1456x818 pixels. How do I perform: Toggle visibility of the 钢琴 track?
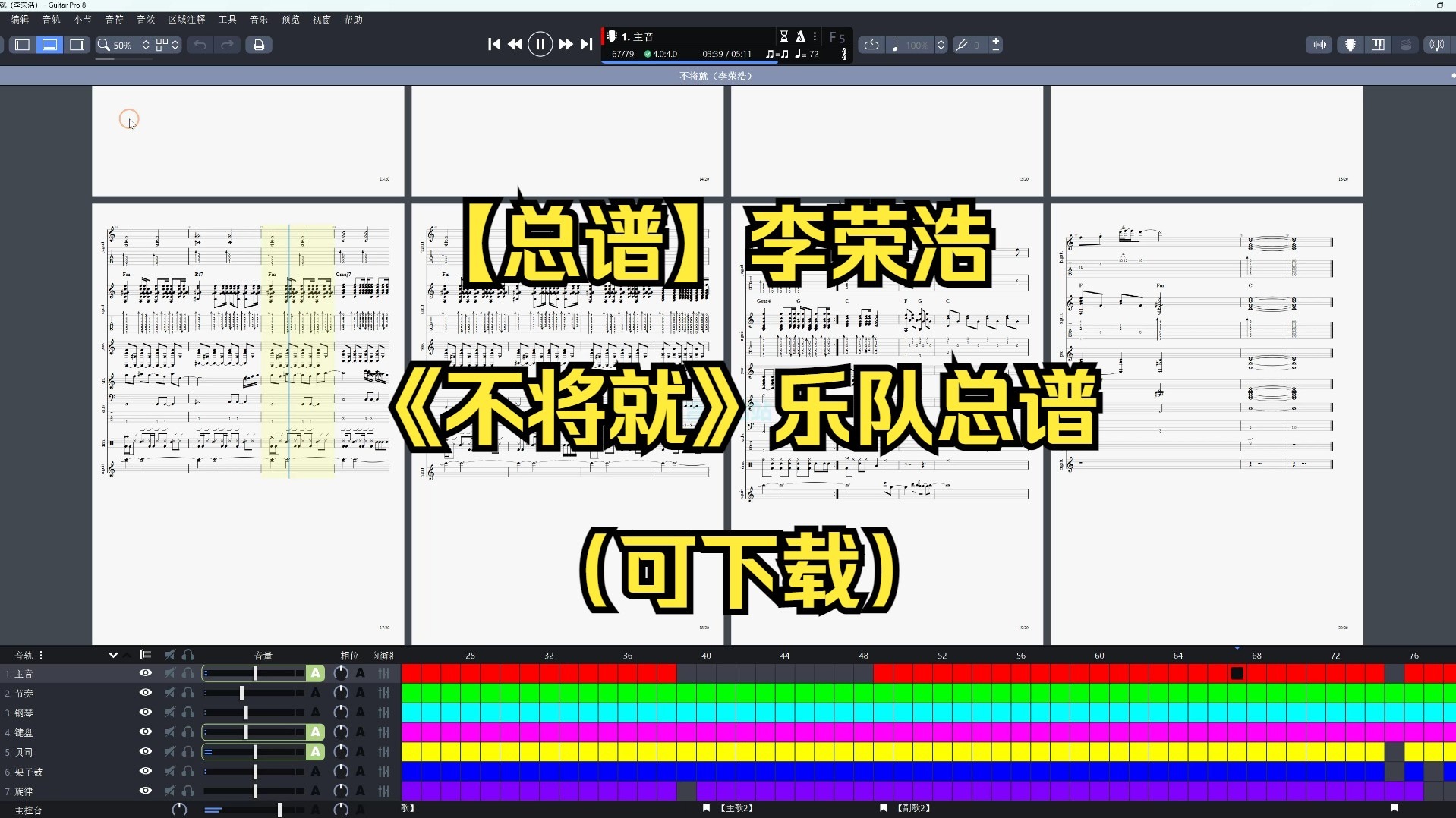click(x=144, y=713)
